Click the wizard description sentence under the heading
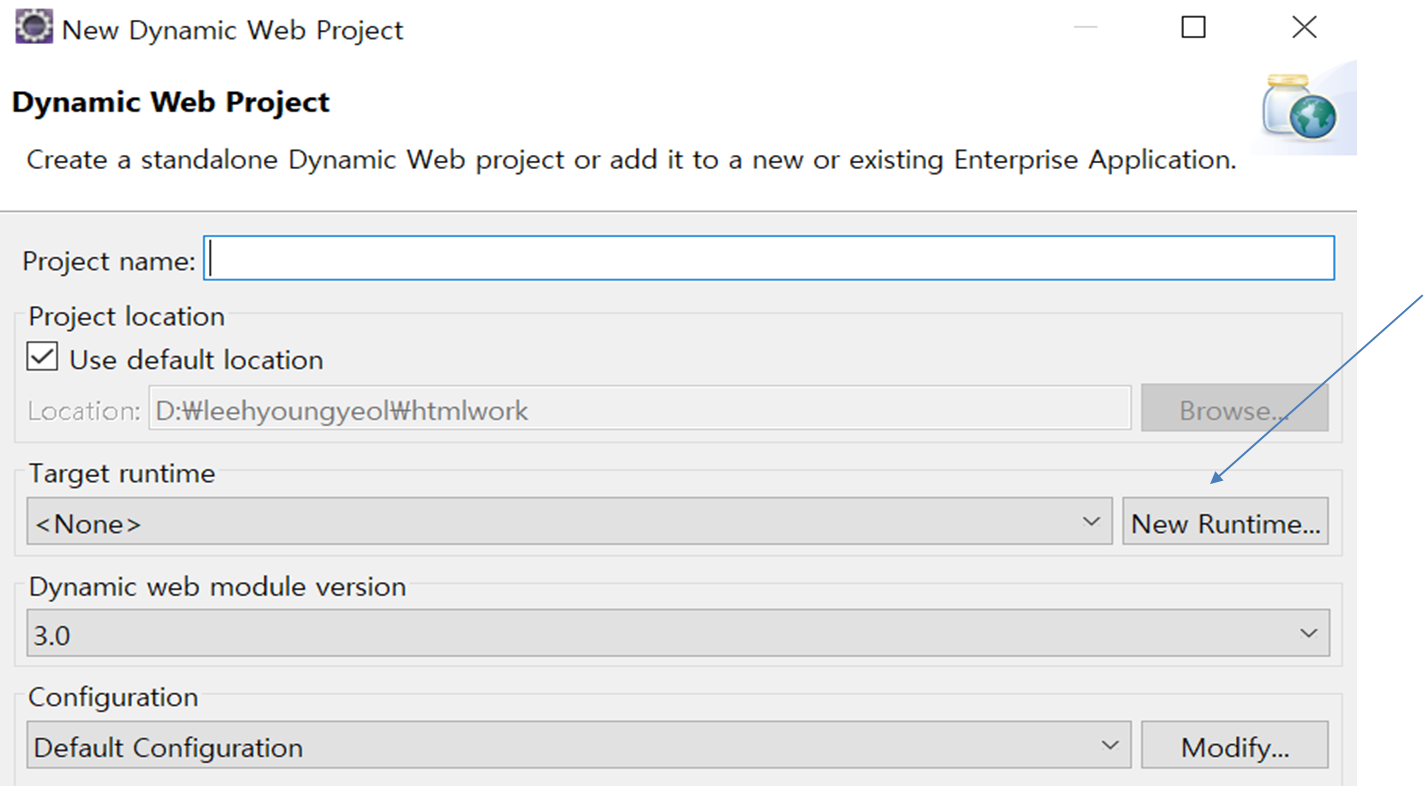The width and height of the screenshot is (1424, 786). tap(631, 160)
